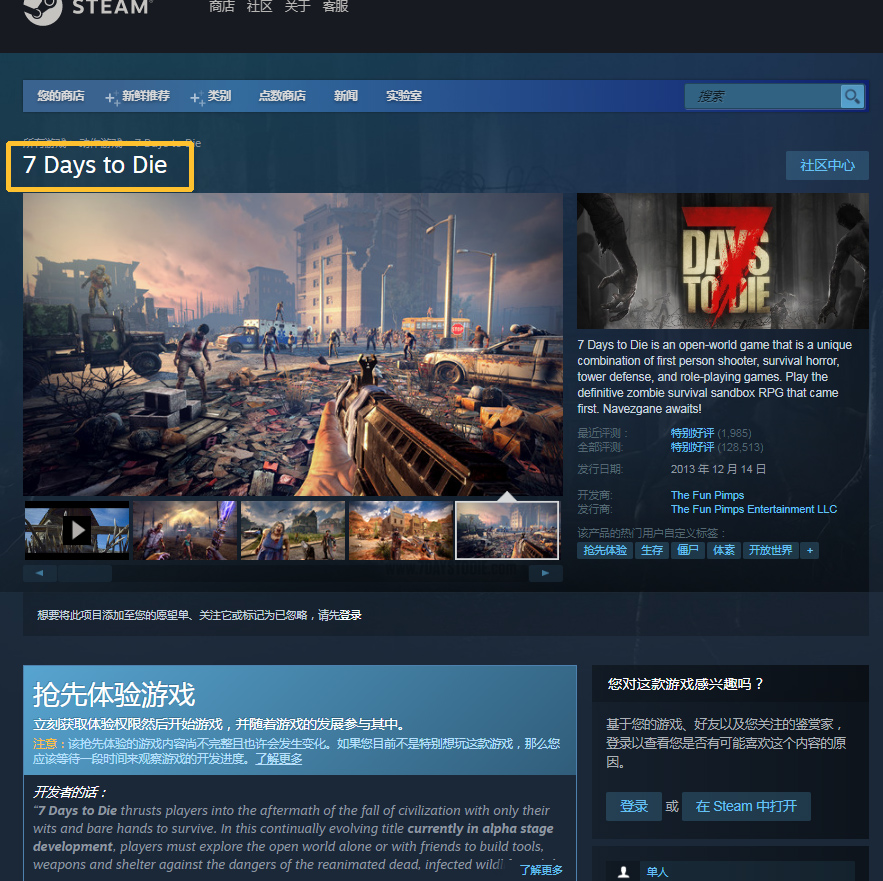Select the desert town screenshot thumbnail
883x881 pixels.
pyautogui.click(x=401, y=530)
